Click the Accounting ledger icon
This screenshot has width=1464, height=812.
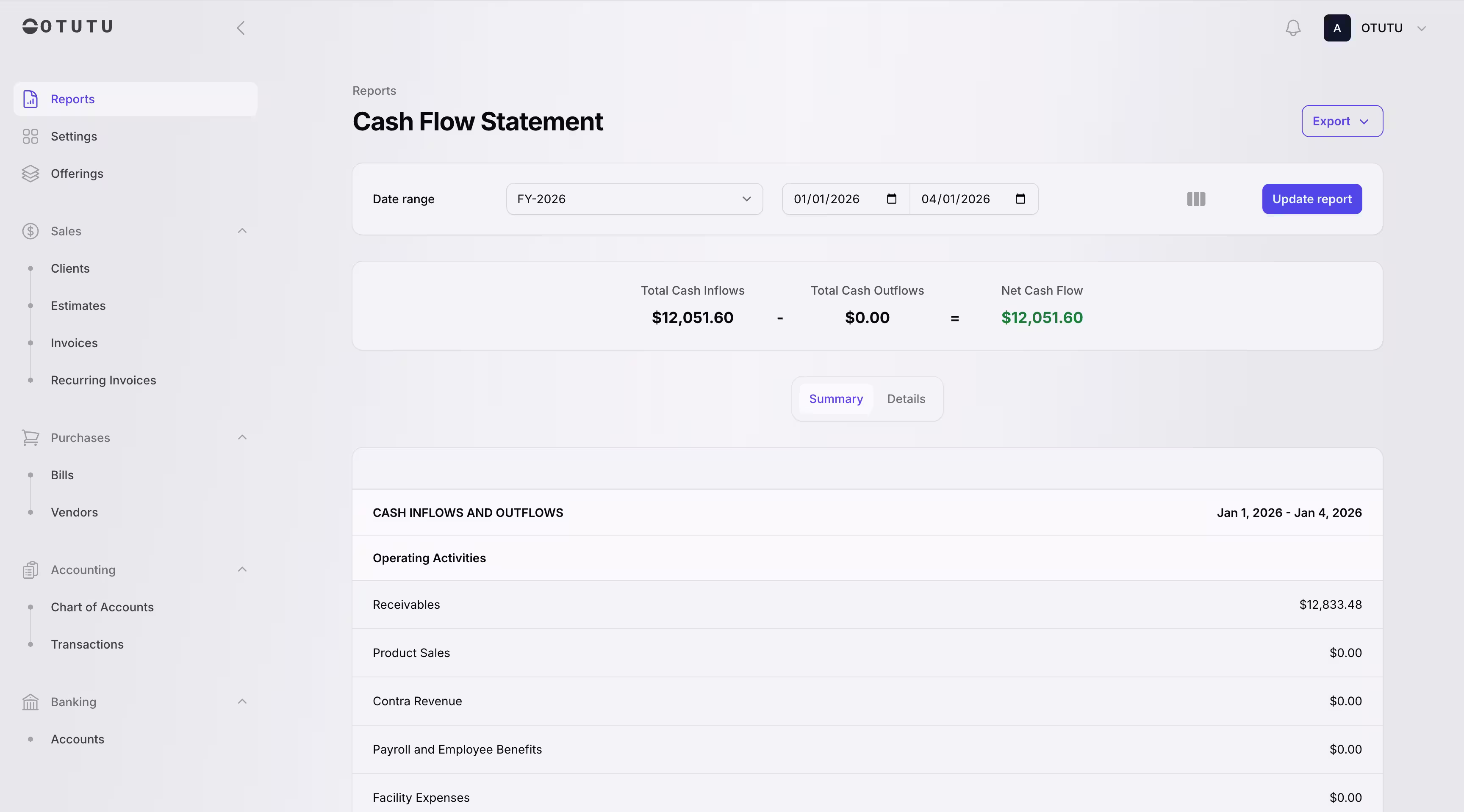click(x=30, y=569)
